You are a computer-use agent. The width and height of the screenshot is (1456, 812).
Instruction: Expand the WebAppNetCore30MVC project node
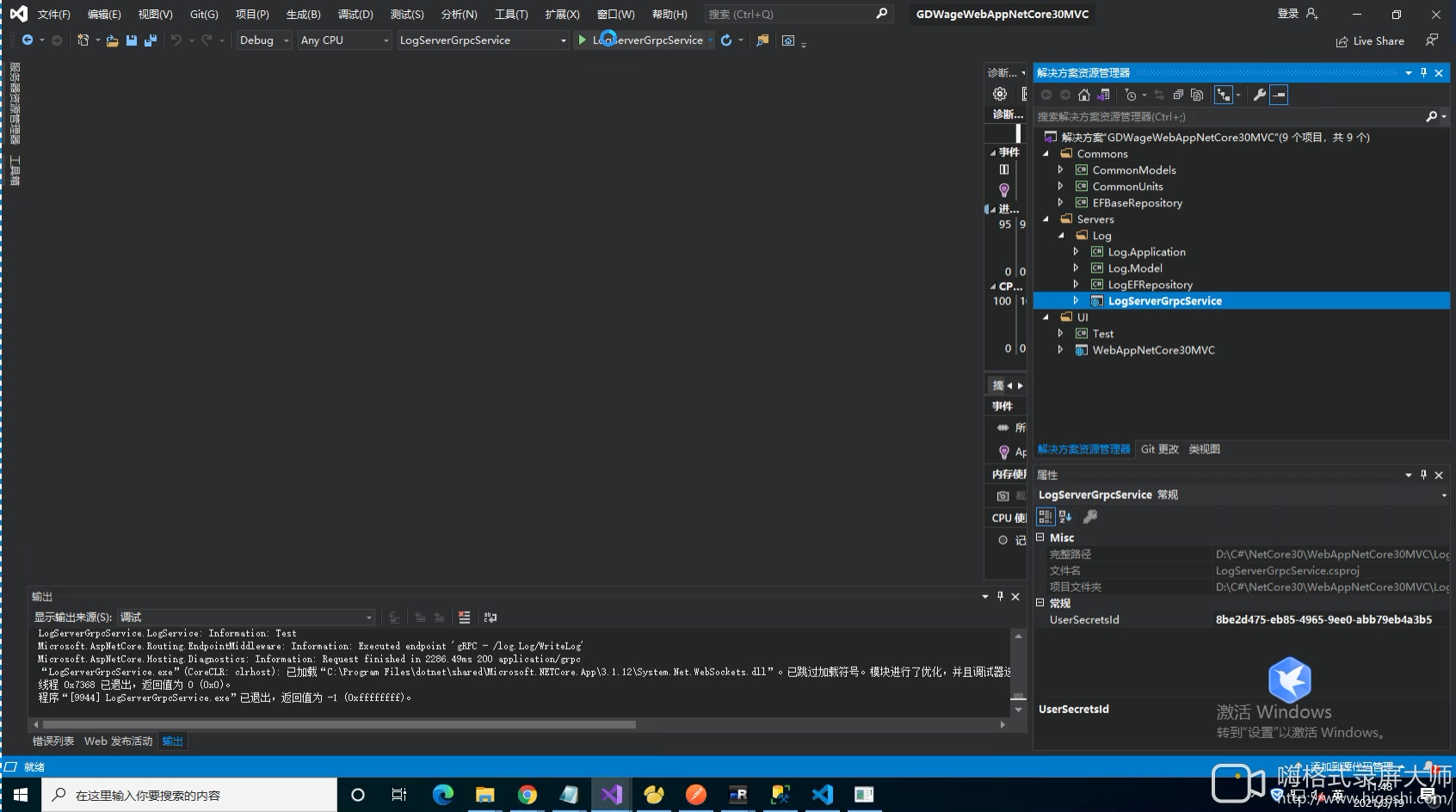click(1060, 350)
